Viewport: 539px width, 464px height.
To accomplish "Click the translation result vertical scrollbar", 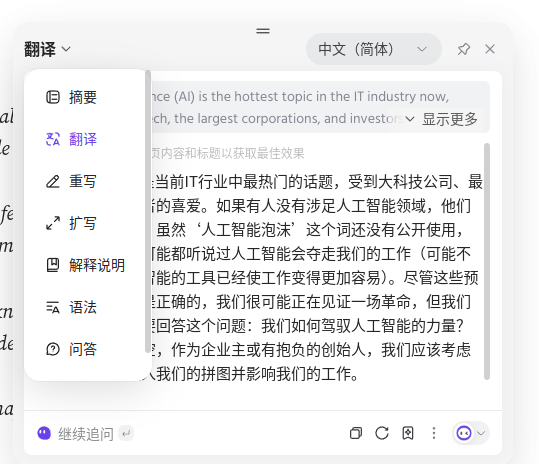I will (487, 261).
